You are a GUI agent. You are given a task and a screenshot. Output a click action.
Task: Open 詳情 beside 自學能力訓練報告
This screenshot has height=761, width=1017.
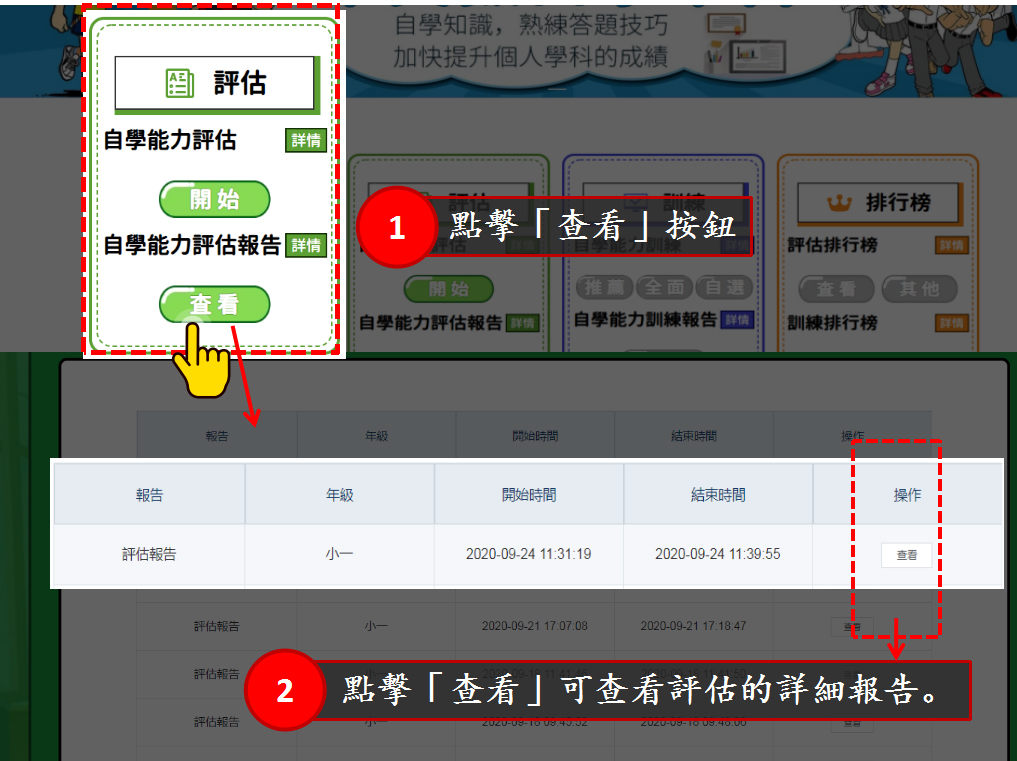point(737,320)
